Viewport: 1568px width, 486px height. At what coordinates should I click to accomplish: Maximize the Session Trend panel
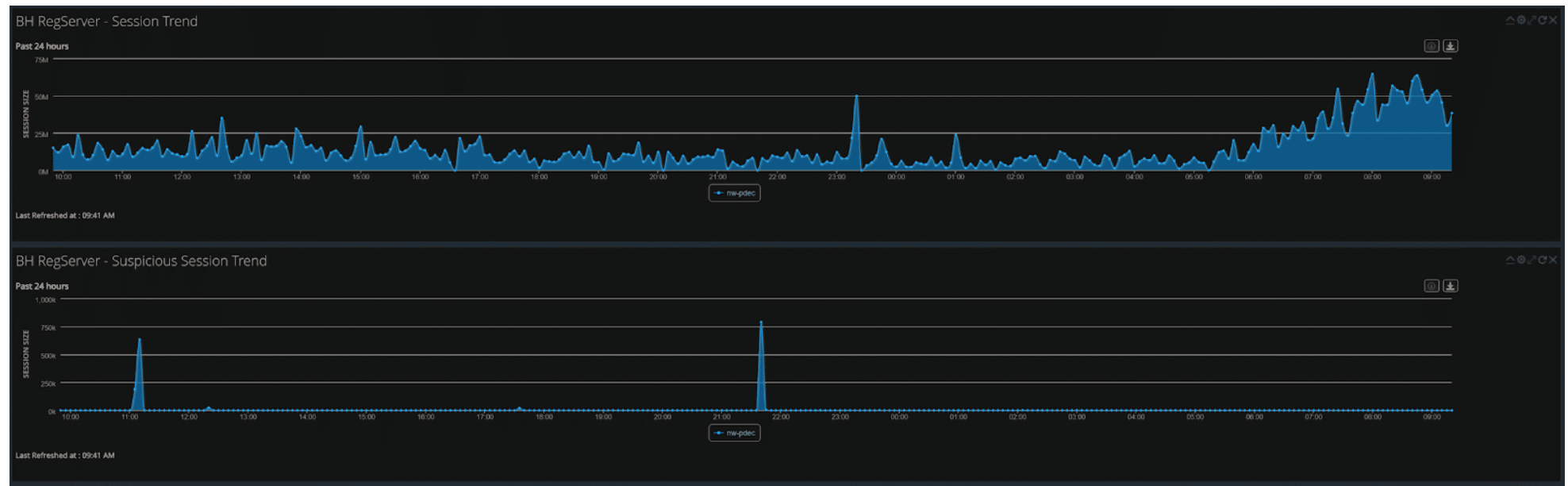pos(1531,21)
